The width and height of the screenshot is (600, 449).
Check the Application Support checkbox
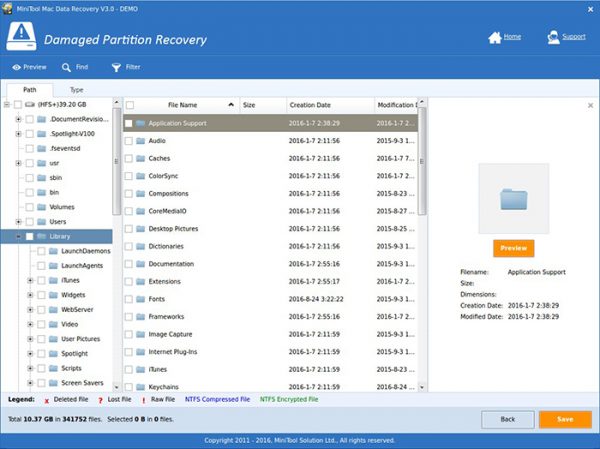point(129,123)
